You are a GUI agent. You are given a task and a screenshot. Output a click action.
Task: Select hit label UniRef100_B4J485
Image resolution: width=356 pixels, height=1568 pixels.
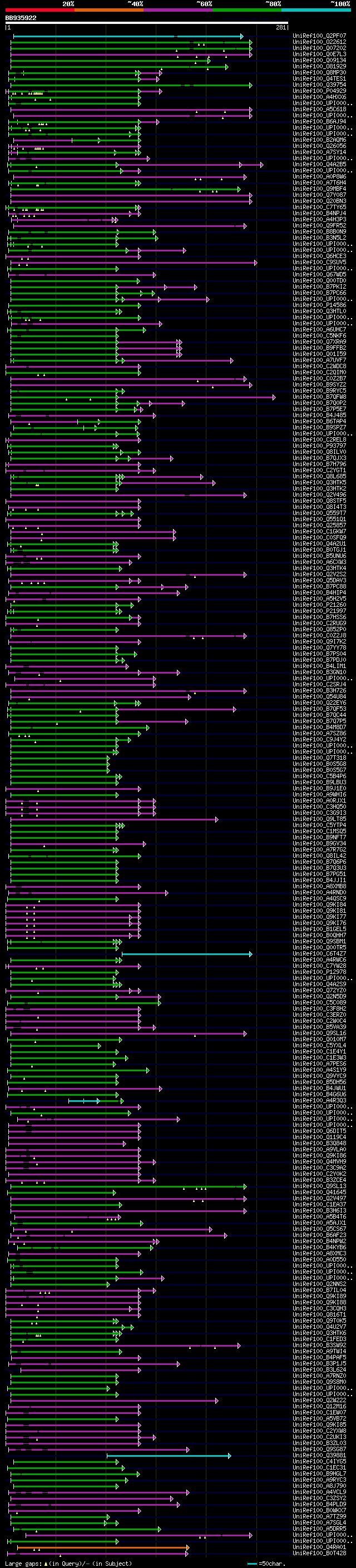click(319, 415)
